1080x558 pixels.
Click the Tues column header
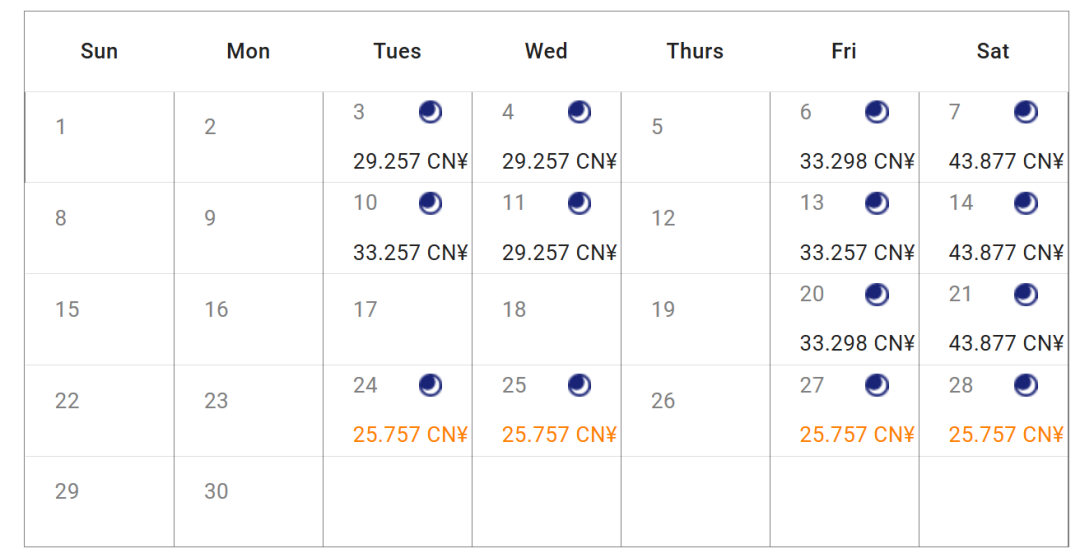pyautogui.click(x=397, y=51)
